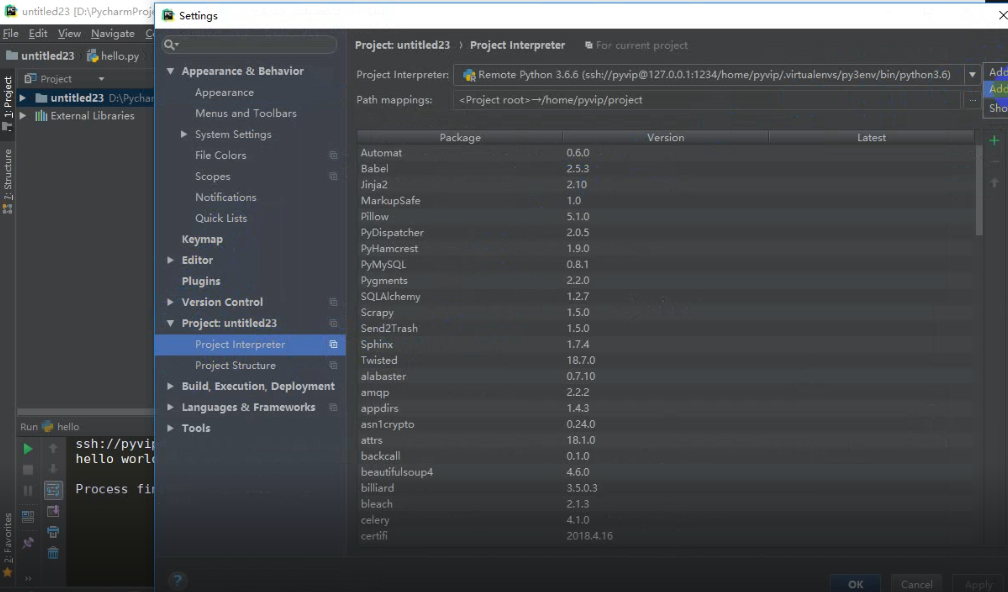Select Notifications settings page
Image resolution: width=1008 pixels, height=592 pixels.
(226, 197)
